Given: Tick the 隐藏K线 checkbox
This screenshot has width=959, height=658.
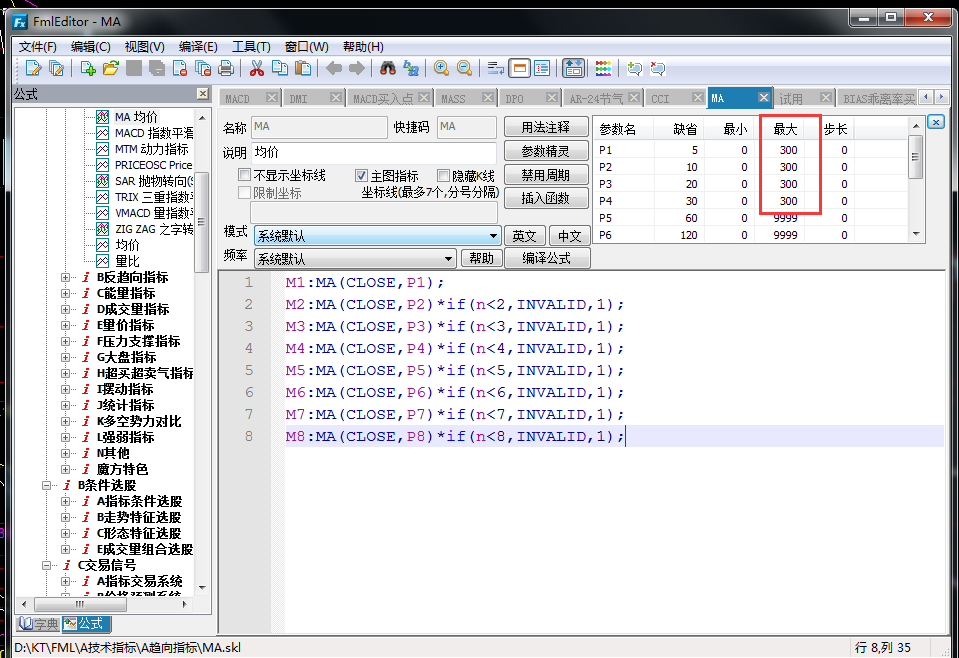Looking at the screenshot, I should [x=443, y=176].
